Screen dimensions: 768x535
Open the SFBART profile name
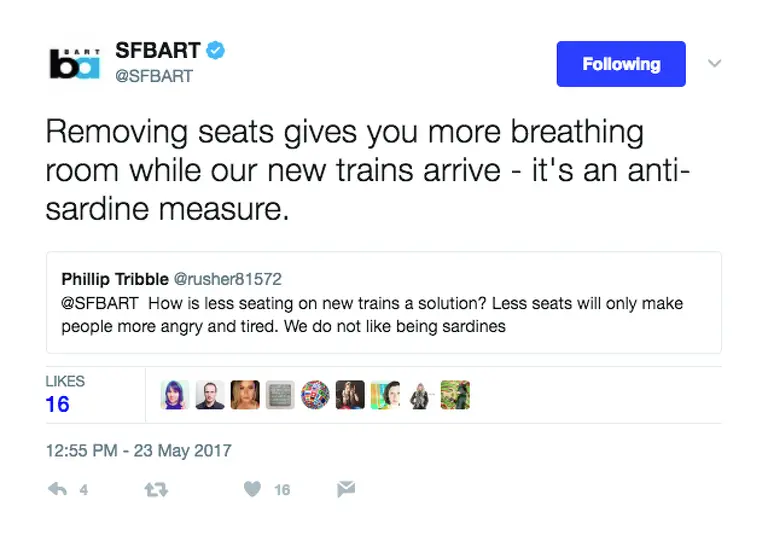pyautogui.click(x=158, y=51)
